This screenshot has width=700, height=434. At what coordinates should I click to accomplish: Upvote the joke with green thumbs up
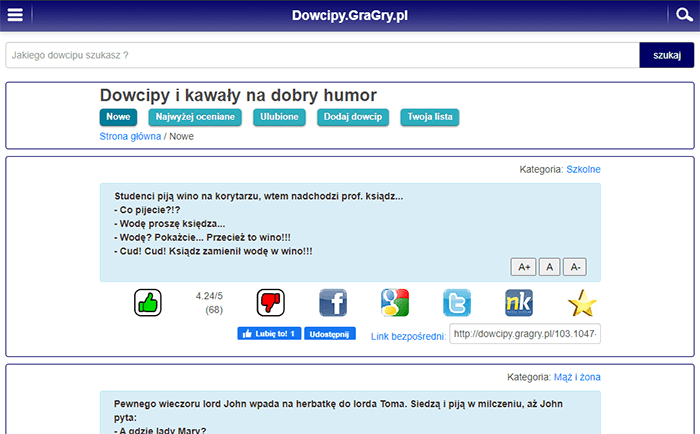(x=148, y=302)
